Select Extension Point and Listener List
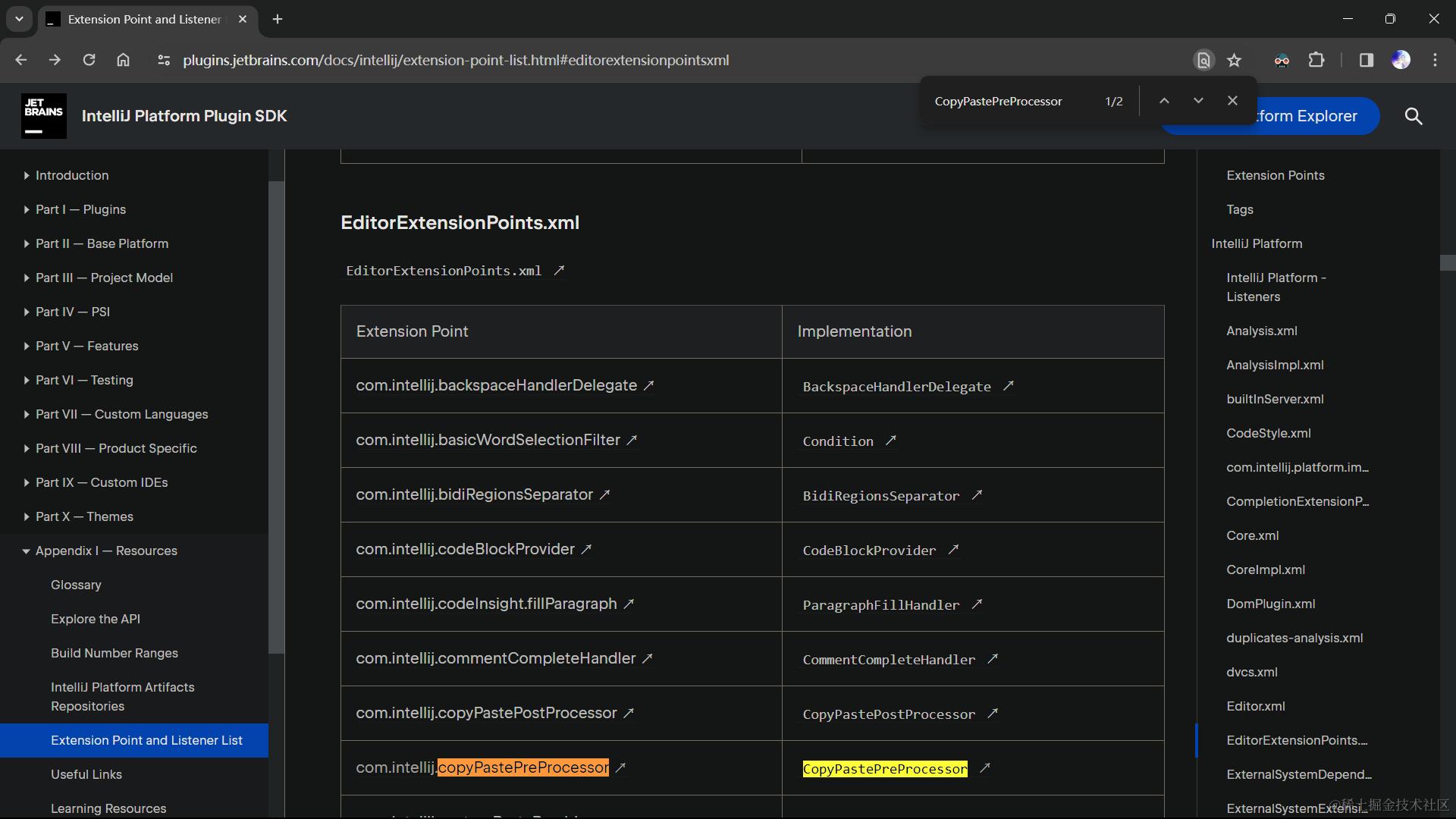This screenshot has width=1456, height=819. [134, 740]
